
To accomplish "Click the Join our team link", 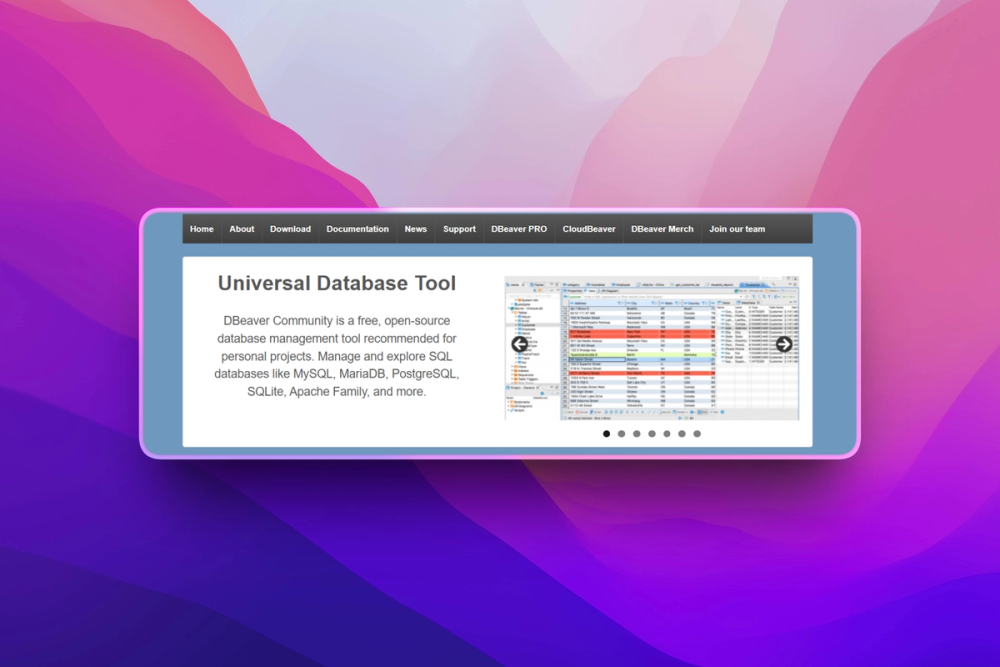I will [737, 229].
